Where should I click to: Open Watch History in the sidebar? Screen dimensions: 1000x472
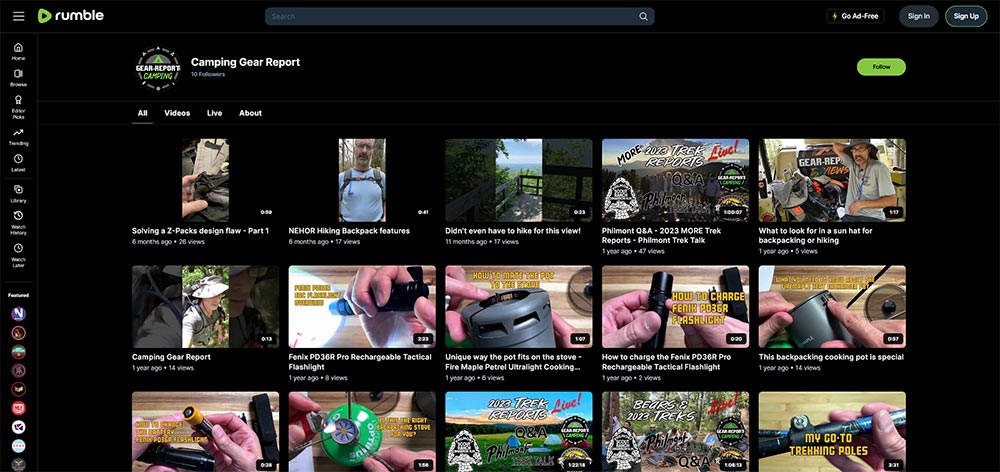point(18,223)
